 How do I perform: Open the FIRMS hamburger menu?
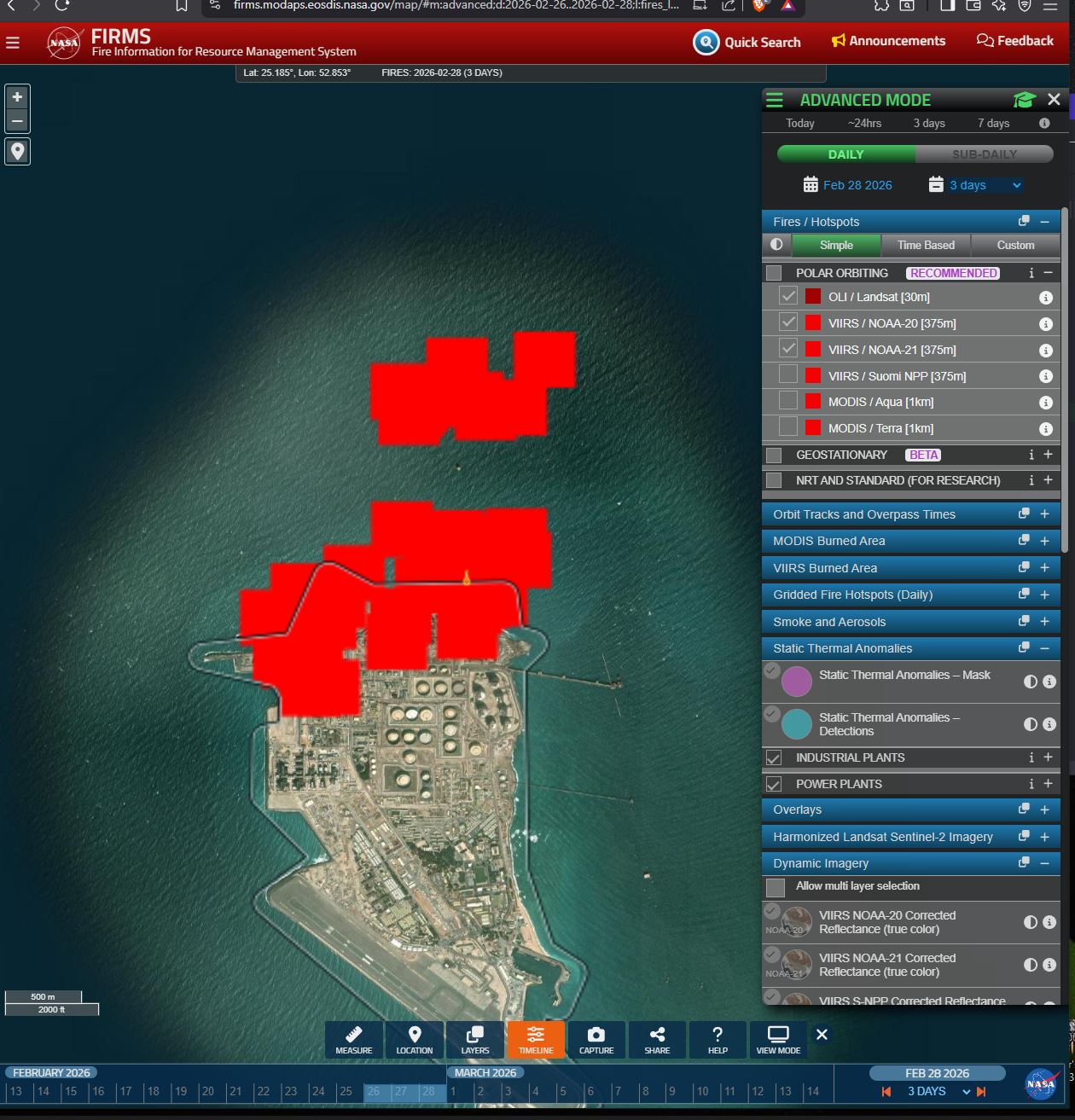(13, 43)
